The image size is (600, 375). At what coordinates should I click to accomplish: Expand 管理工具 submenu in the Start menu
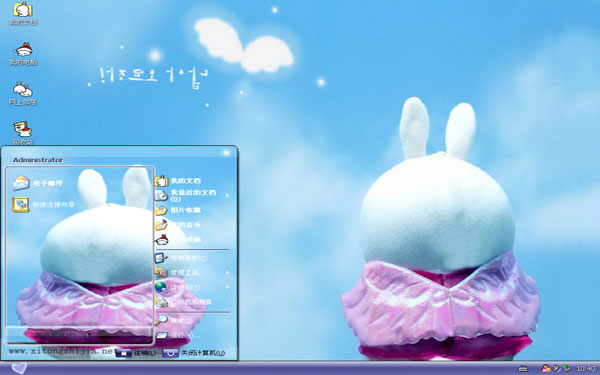pos(192,272)
